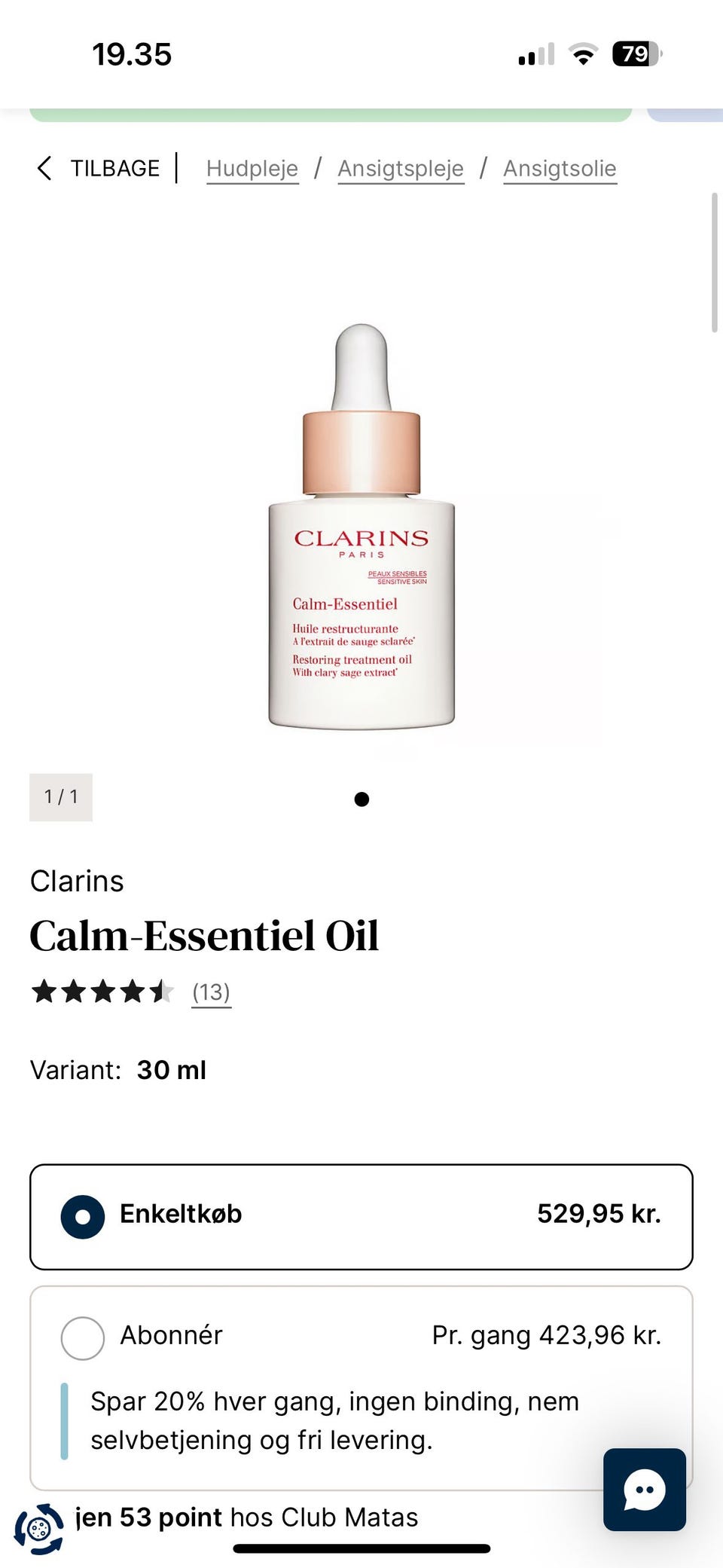The width and height of the screenshot is (723, 1568).
Task: Open the Clarins Calm-Essentiel bottle image
Action: point(361,526)
